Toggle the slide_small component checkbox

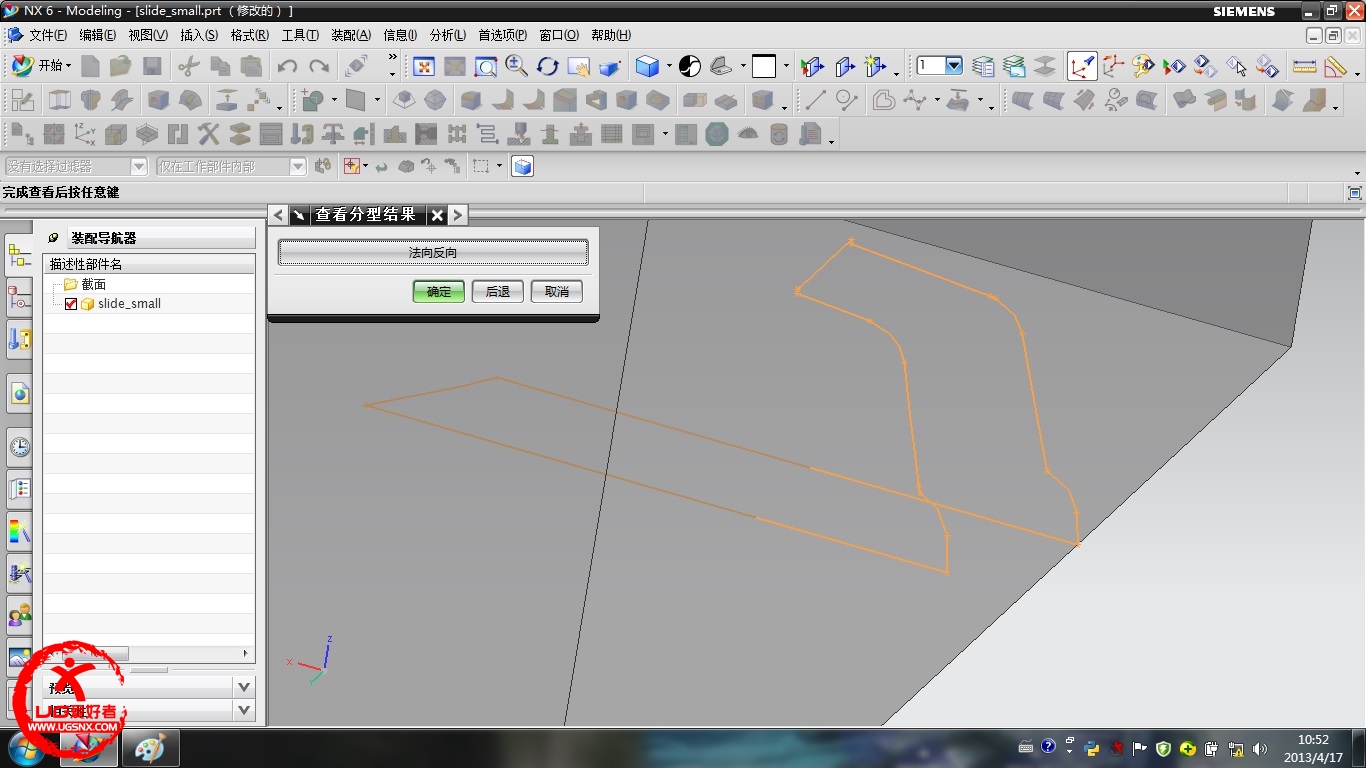pos(71,304)
